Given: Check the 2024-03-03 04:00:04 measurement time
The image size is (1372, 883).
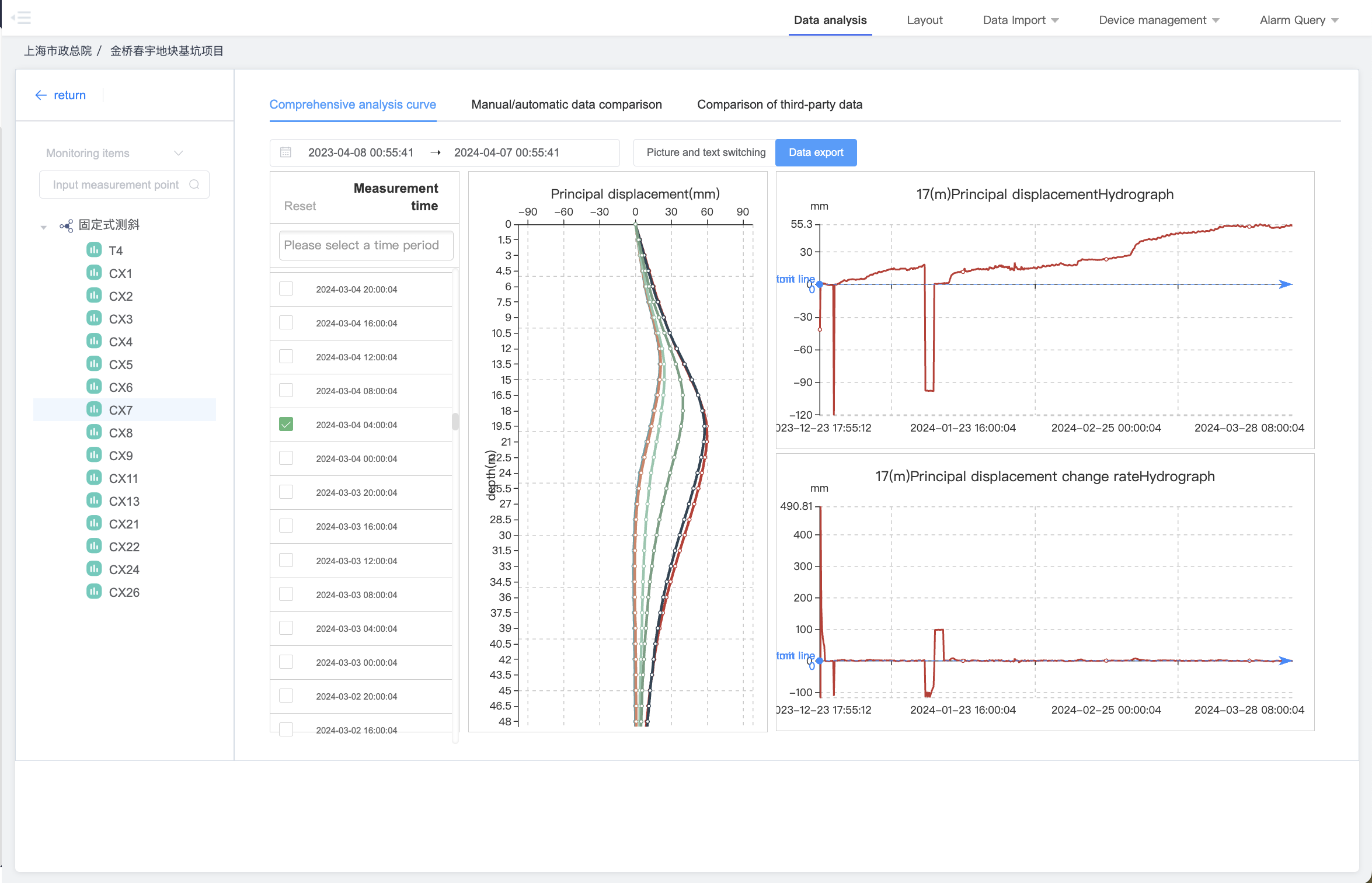Looking at the screenshot, I should click(x=286, y=628).
